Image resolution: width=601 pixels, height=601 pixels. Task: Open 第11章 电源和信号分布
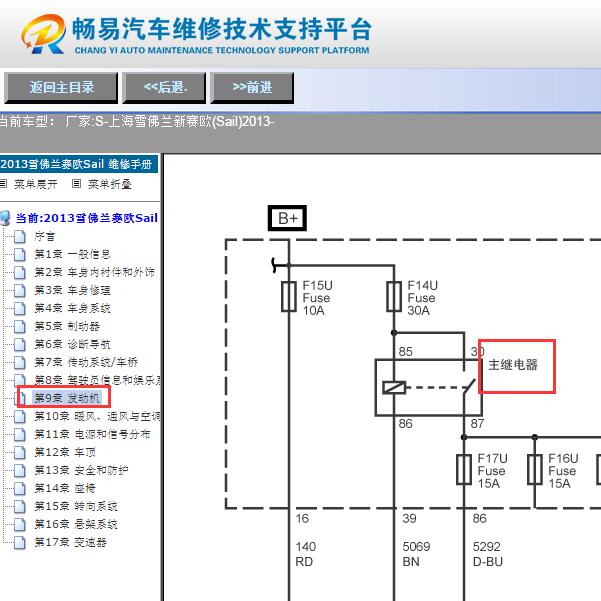(92, 434)
